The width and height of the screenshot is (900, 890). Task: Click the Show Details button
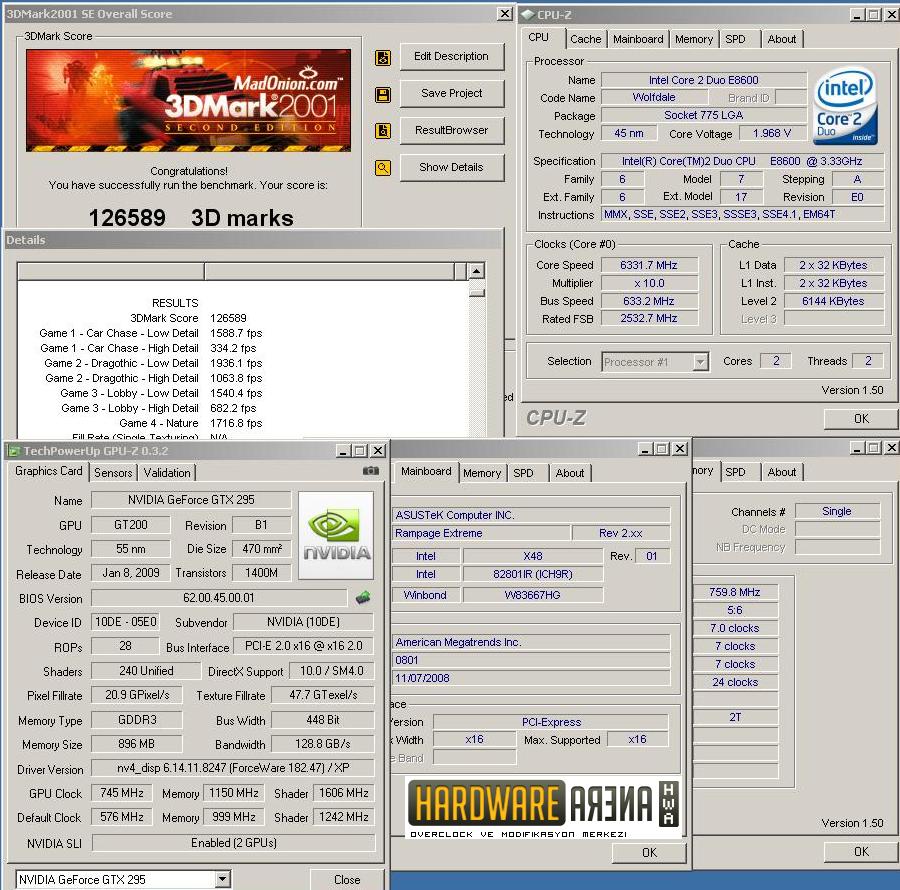pos(452,168)
